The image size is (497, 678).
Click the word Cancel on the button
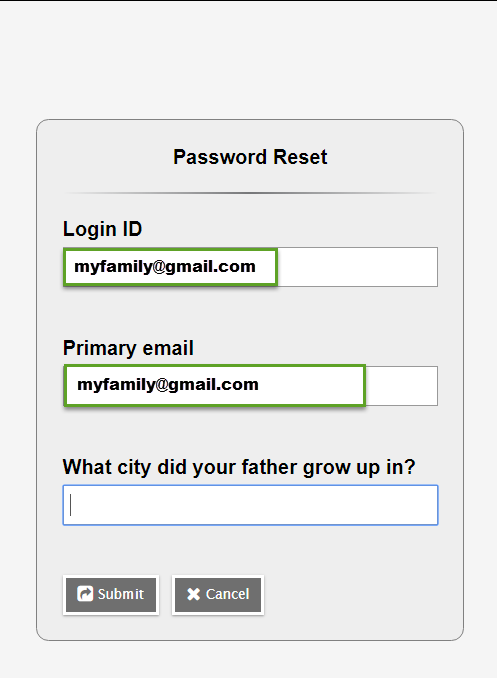coord(228,594)
